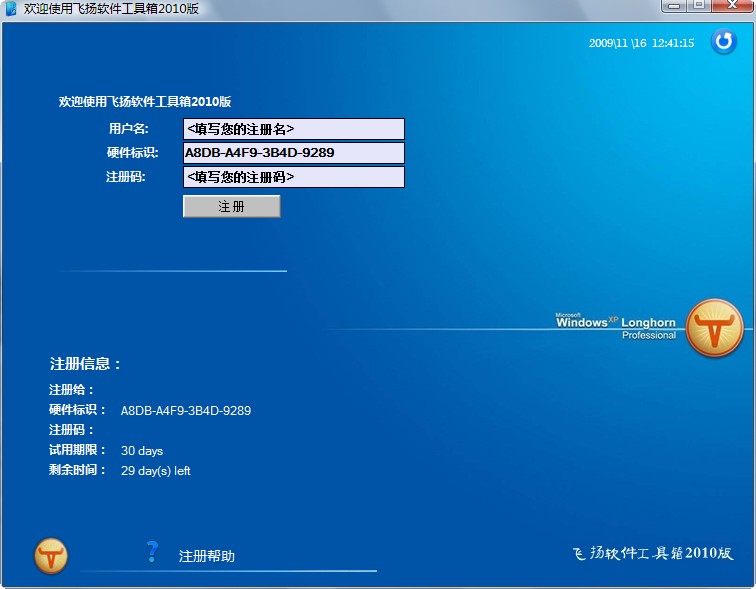Maximize the window
The height and width of the screenshot is (589, 756).
pyautogui.click(x=698, y=6)
